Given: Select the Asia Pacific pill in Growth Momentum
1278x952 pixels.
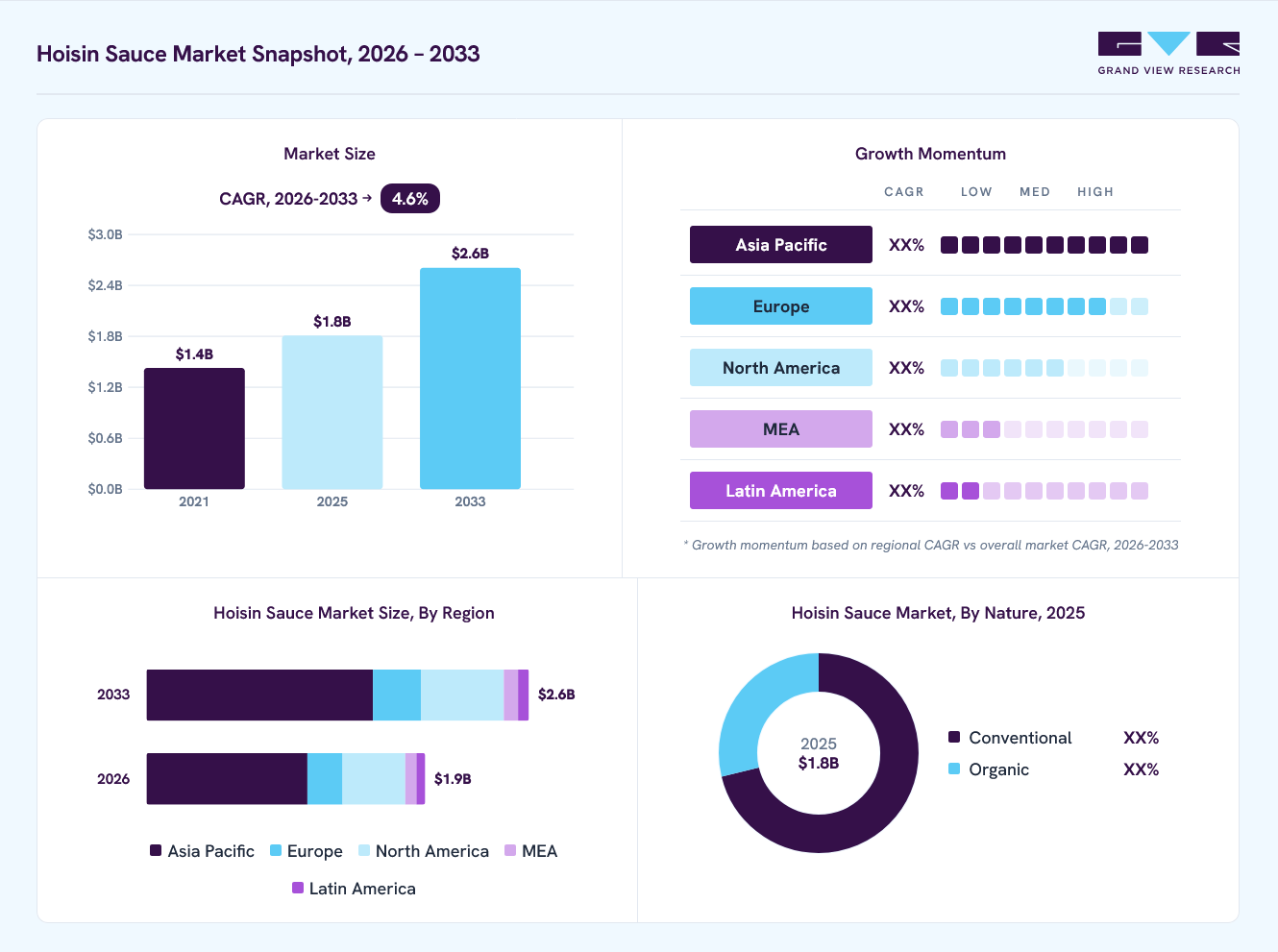Looking at the screenshot, I should (x=781, y=245).
